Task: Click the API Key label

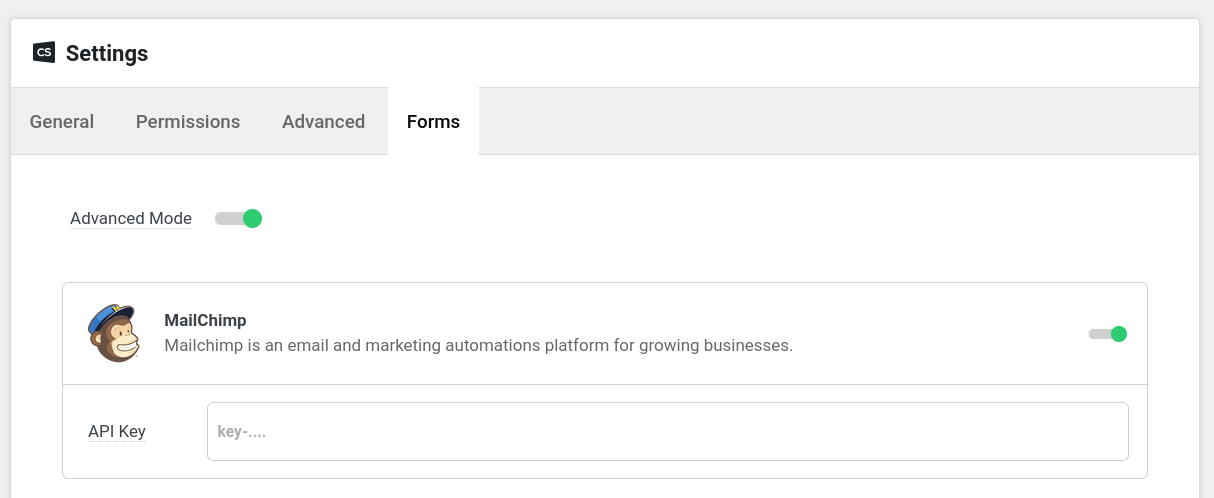Action: click(x=117, y=432)
